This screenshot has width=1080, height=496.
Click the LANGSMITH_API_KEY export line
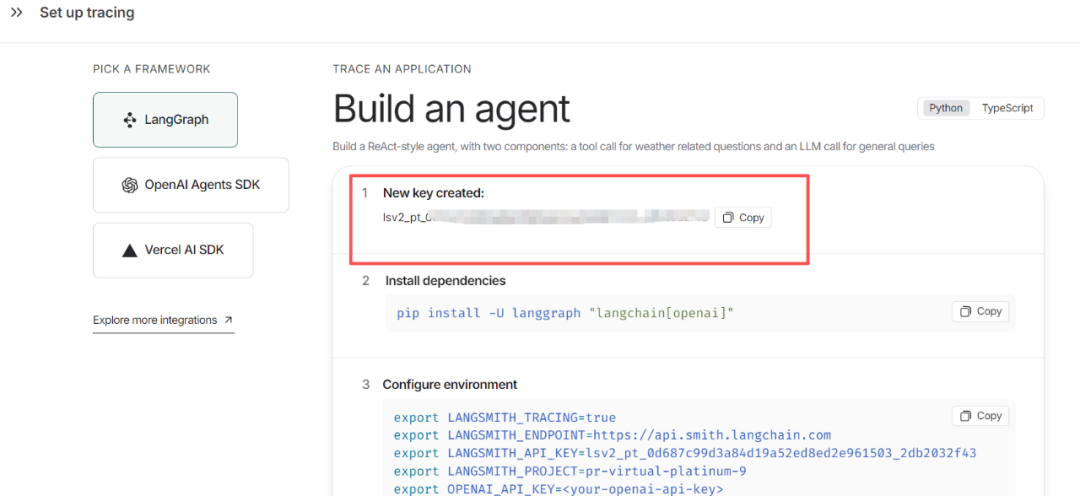pos(685,453)
